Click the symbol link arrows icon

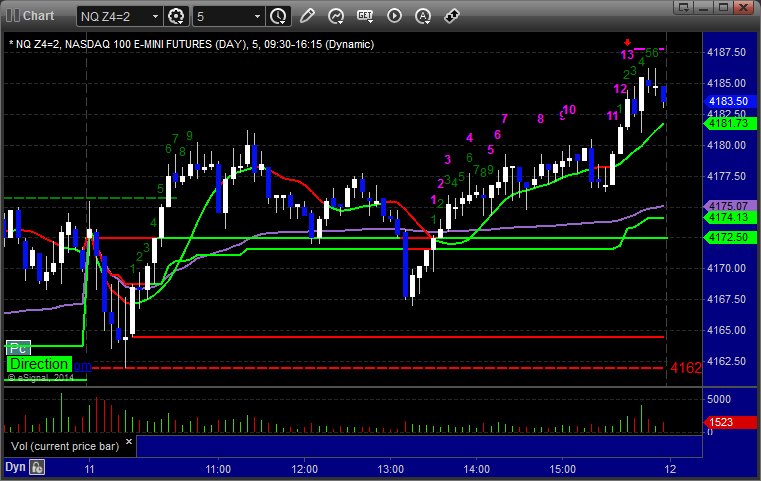(x=452, y=16)
